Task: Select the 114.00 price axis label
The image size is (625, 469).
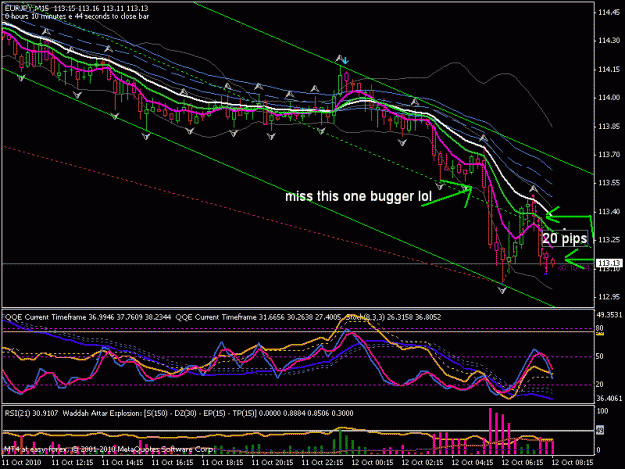Action: click(609, 98)
